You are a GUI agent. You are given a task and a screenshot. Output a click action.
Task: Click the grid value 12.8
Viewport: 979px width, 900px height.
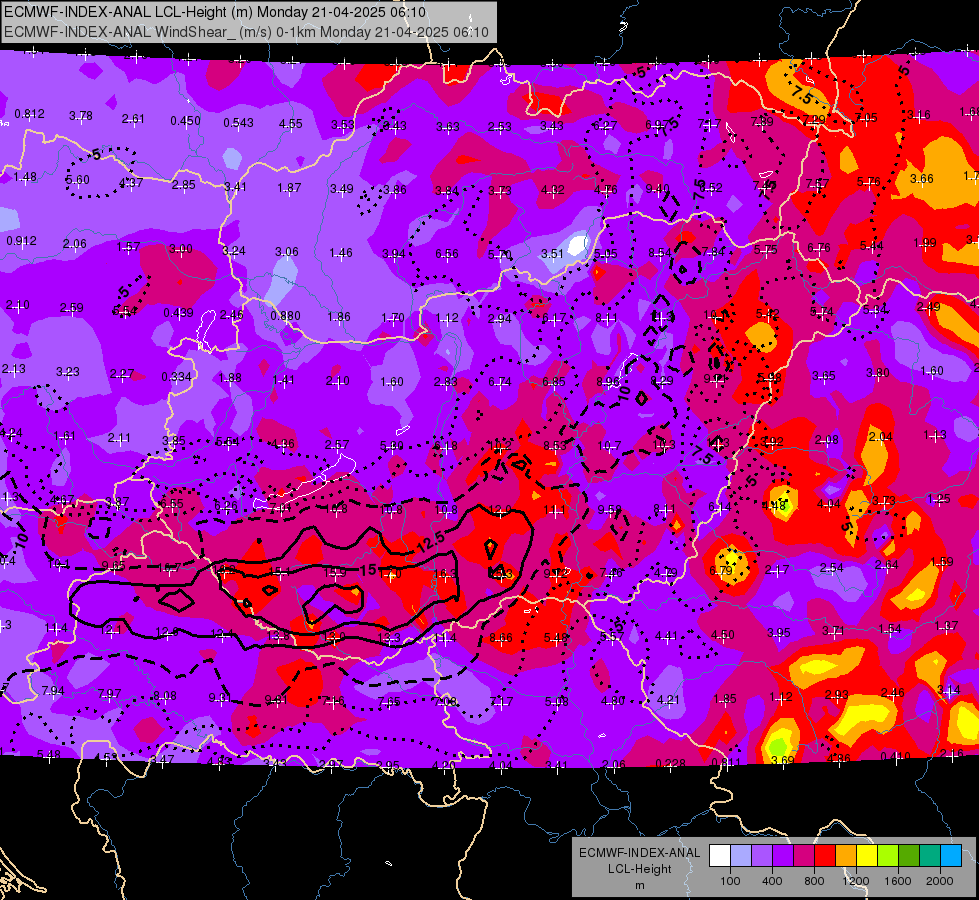[167, 631]
